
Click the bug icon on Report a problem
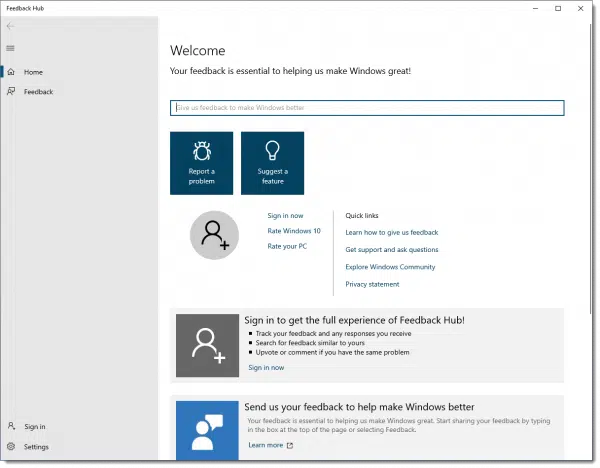(202, 151)
